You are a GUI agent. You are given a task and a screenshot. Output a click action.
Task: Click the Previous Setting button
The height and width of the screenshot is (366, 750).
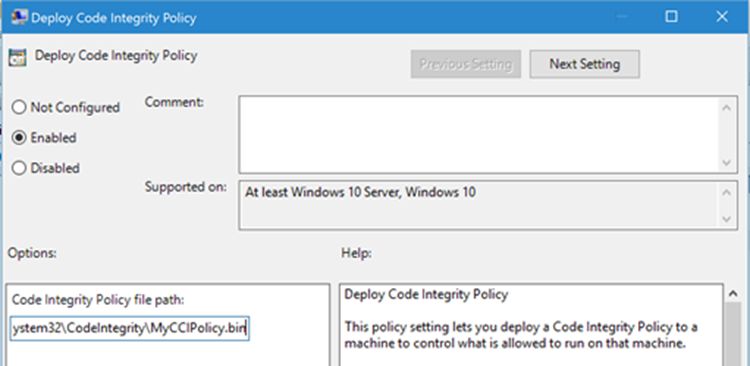pos(465,64)
